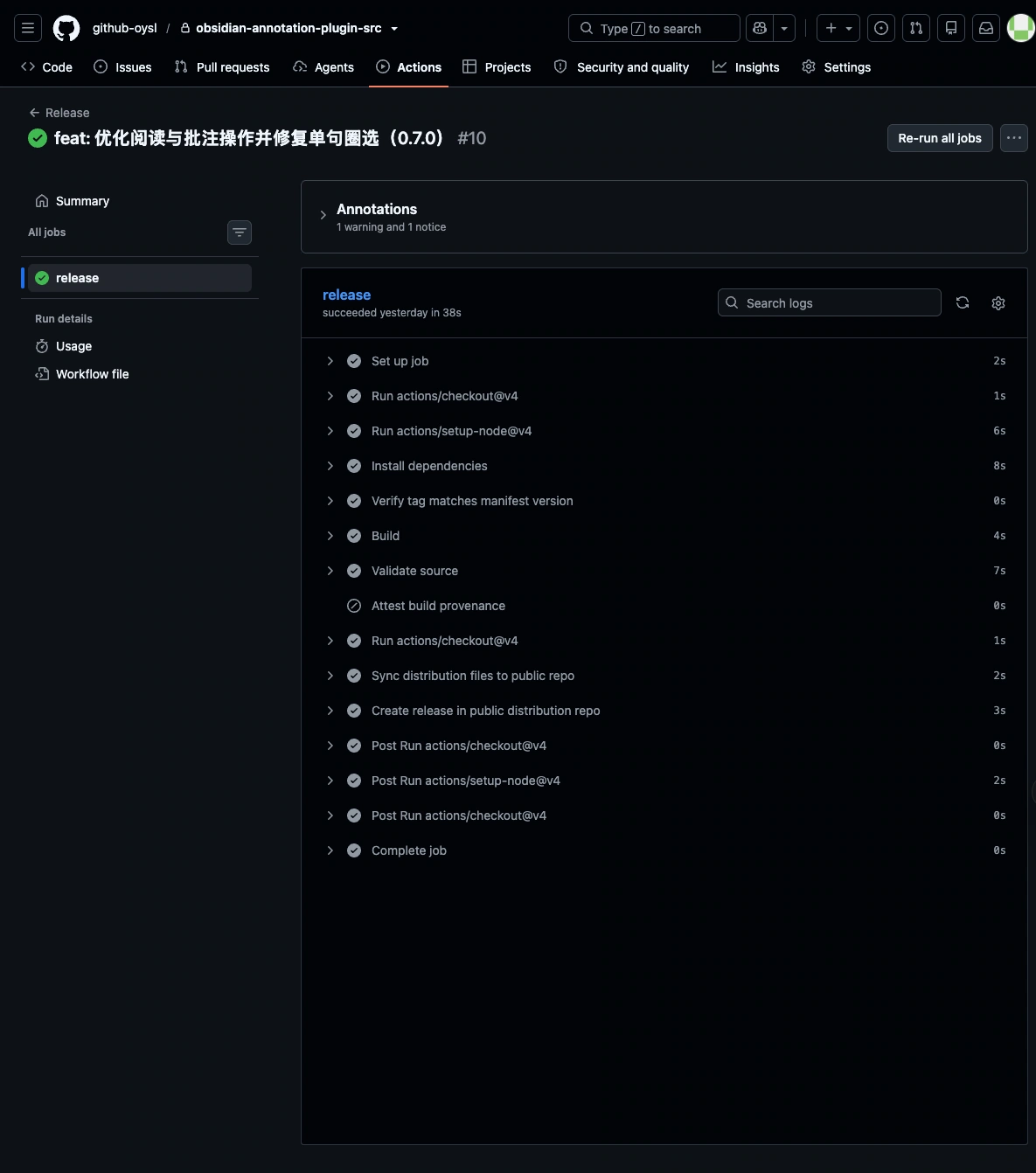Image resolution: width=1036 pixels, height=1173 pixels.
Task: Click the skipped Attest build provenance step
Action: pyautogui.click(x=664, y=606)
